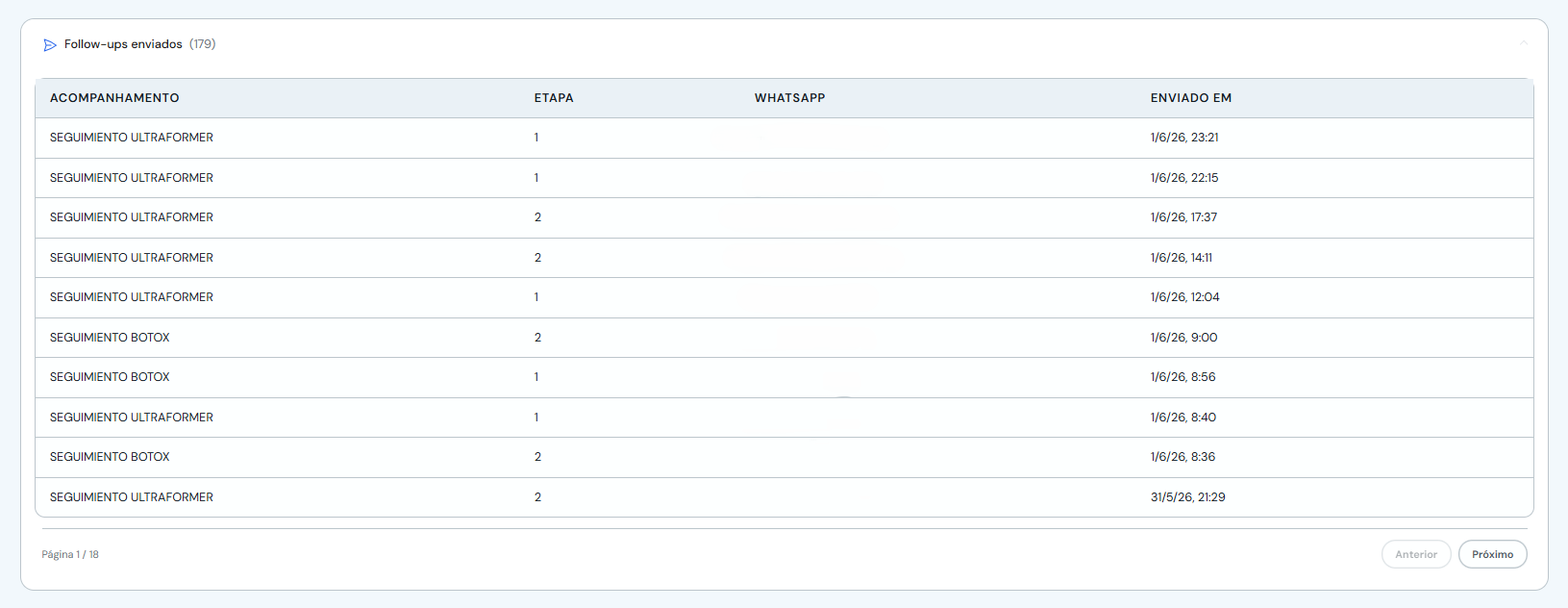Open SEGUIMIENTO BOTOX sent at 8:56
1568x608 pixels.
110,377
